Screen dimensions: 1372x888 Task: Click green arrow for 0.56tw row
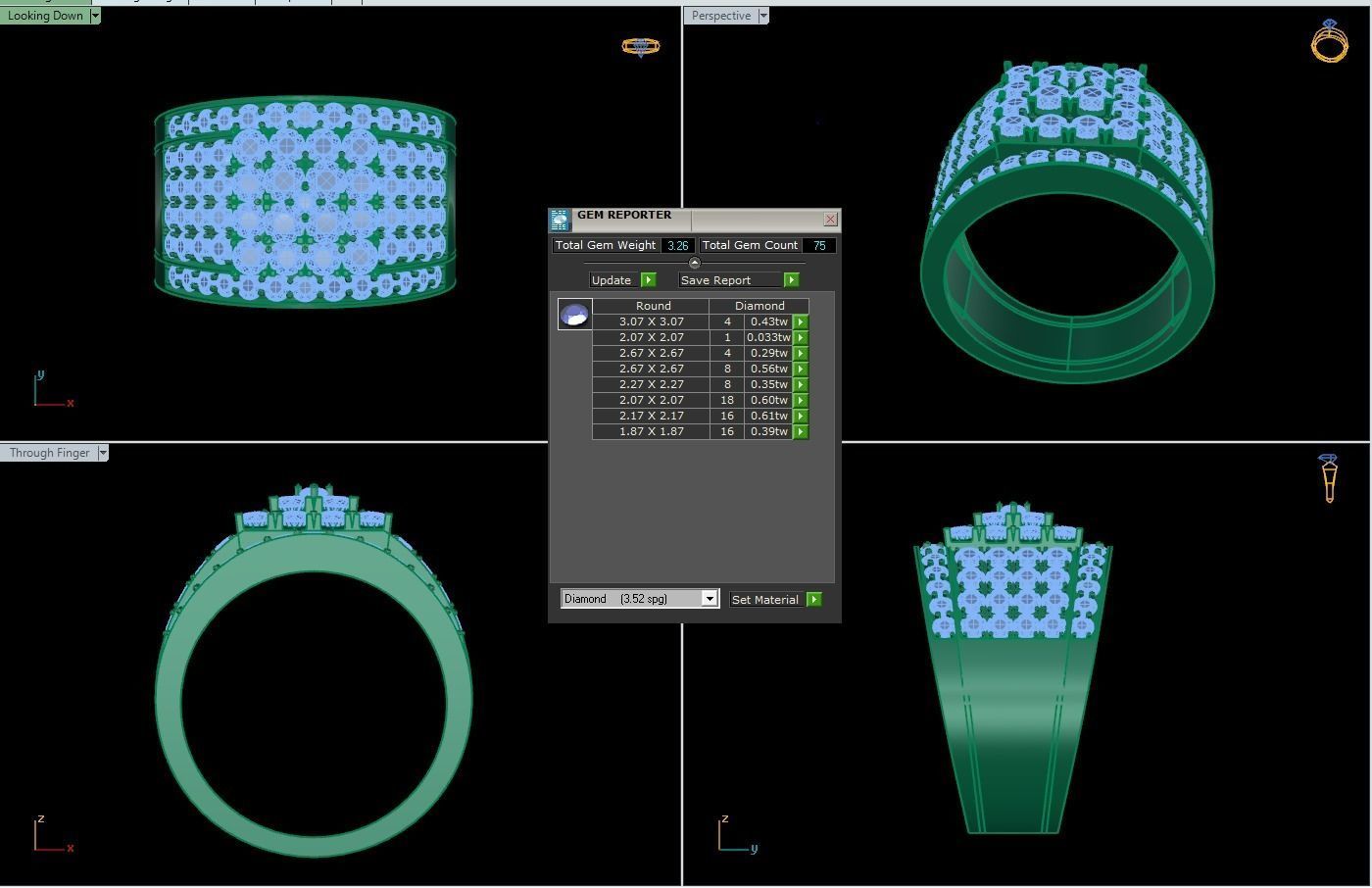tap(801, 369)
